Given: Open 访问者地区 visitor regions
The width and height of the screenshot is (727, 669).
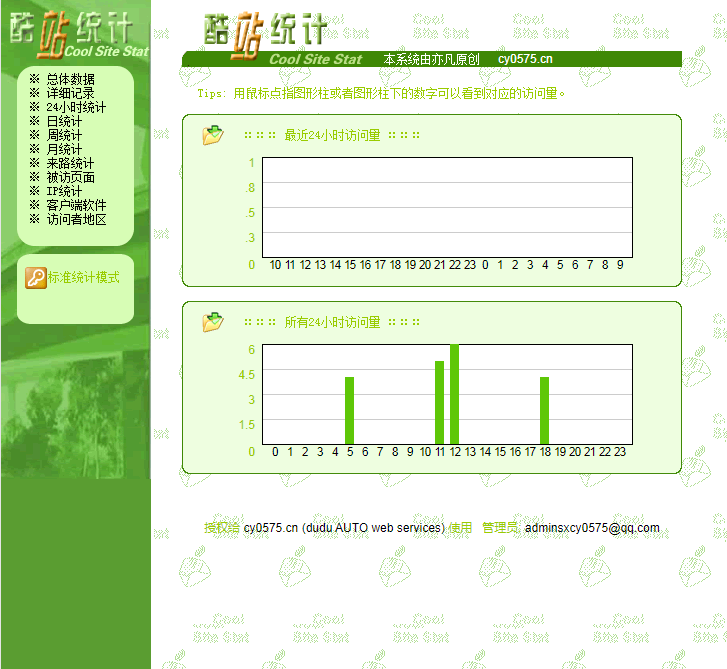Looking at the screenshot, I should (x=76, y=219).
